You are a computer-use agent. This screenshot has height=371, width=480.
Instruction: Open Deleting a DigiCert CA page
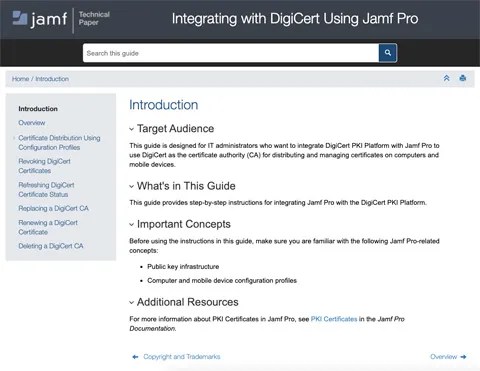pyautogui.click(x=51, y=246)
